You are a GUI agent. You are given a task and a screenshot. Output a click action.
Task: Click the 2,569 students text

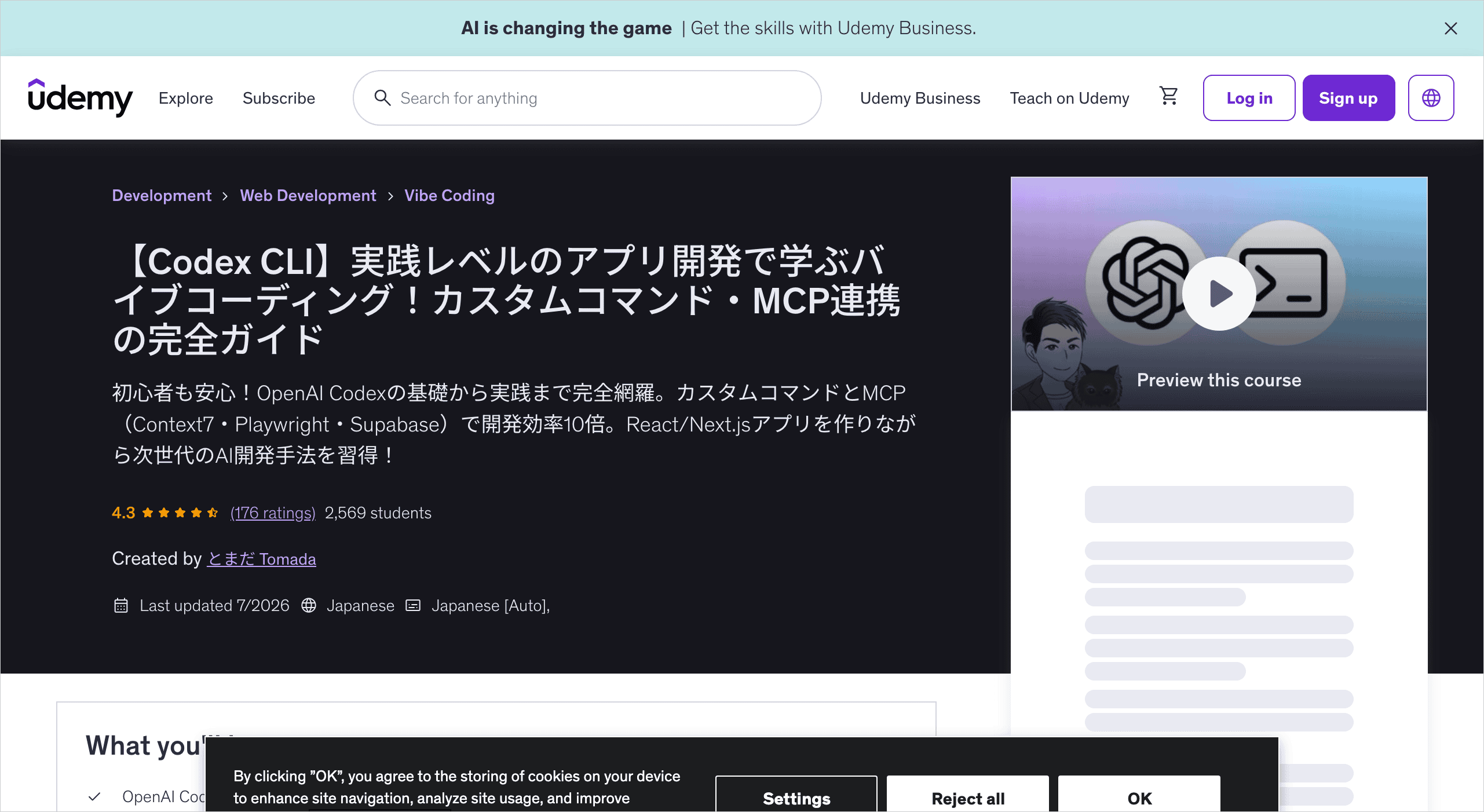tap(378, 513)
